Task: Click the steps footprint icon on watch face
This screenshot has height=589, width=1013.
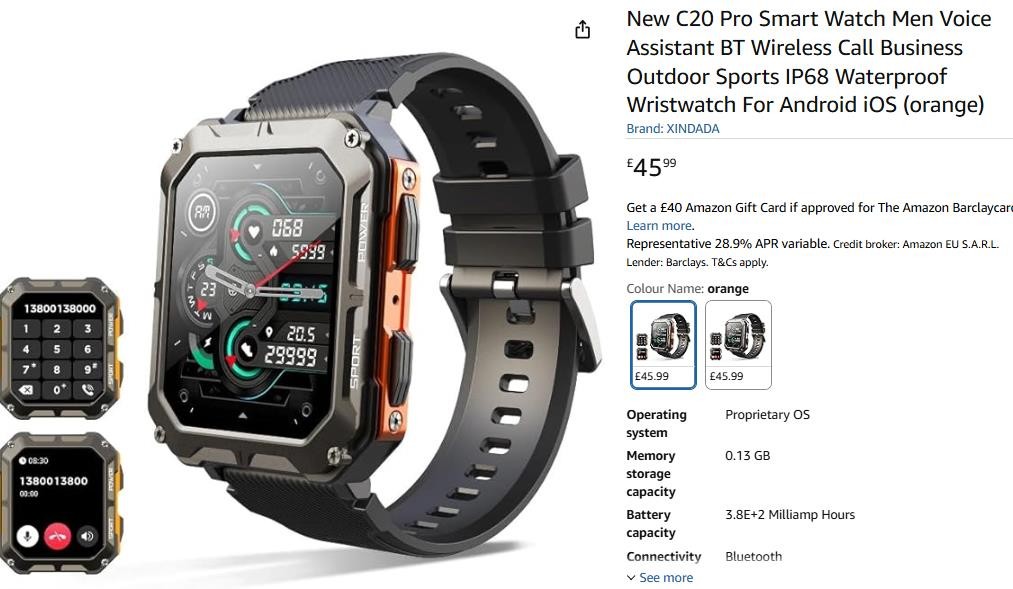Action: pyautogui.click(x=247, y=350)
